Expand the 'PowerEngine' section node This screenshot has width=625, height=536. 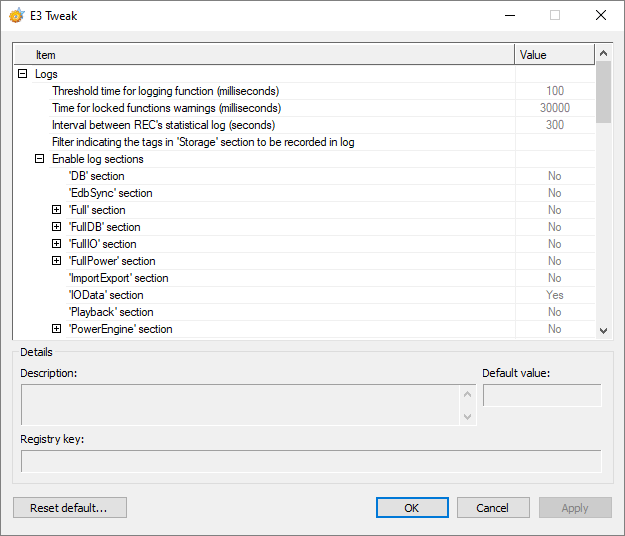(x=56, y=329)
